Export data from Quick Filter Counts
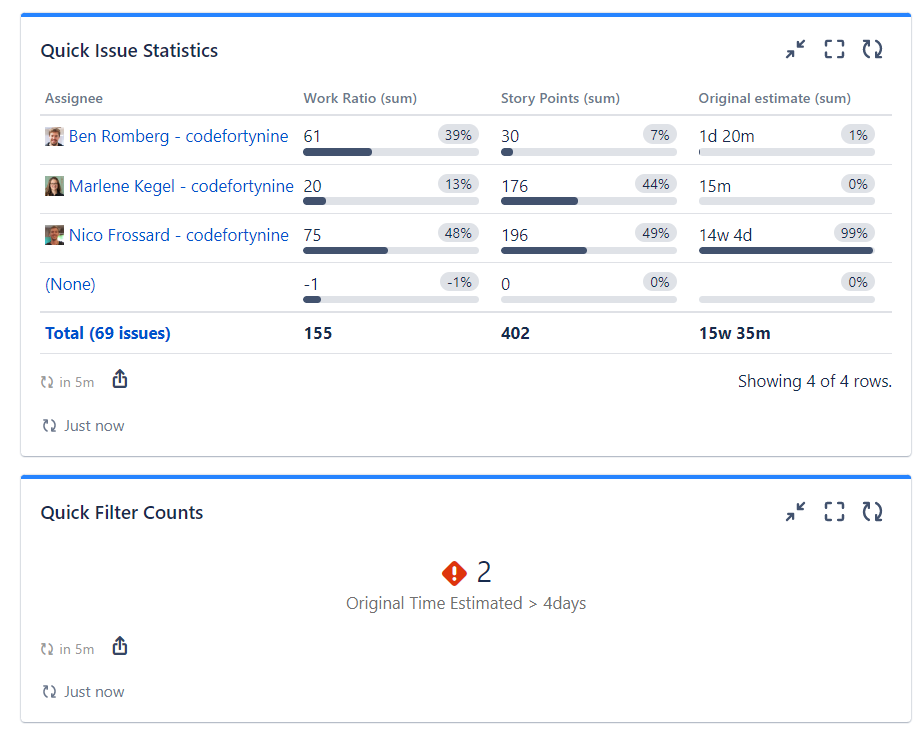 (x=119, y=646)
